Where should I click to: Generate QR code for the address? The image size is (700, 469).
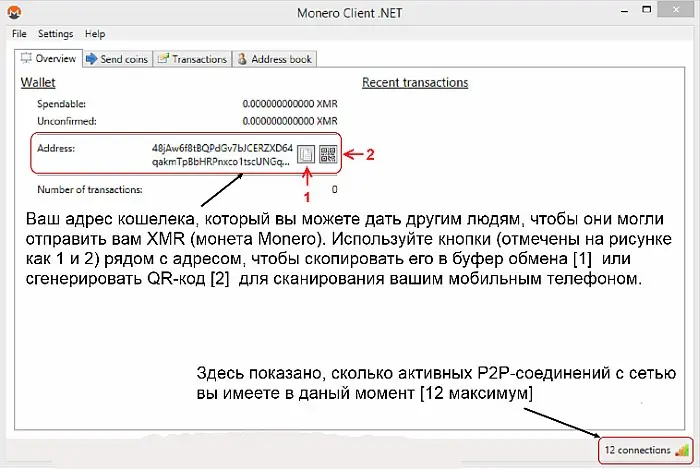[x=328, y=154]
